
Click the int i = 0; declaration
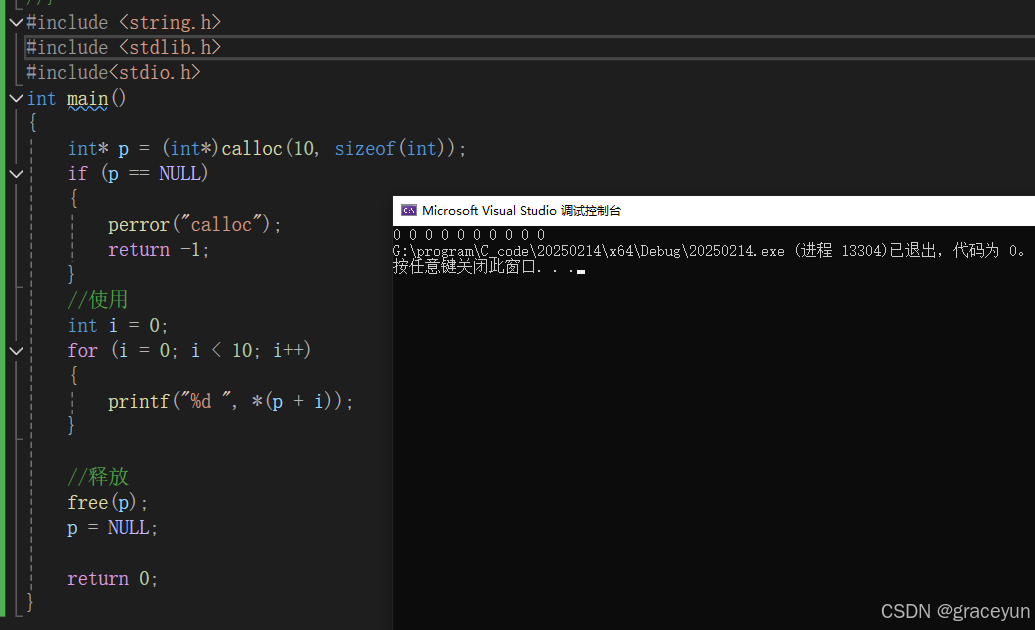117,326
